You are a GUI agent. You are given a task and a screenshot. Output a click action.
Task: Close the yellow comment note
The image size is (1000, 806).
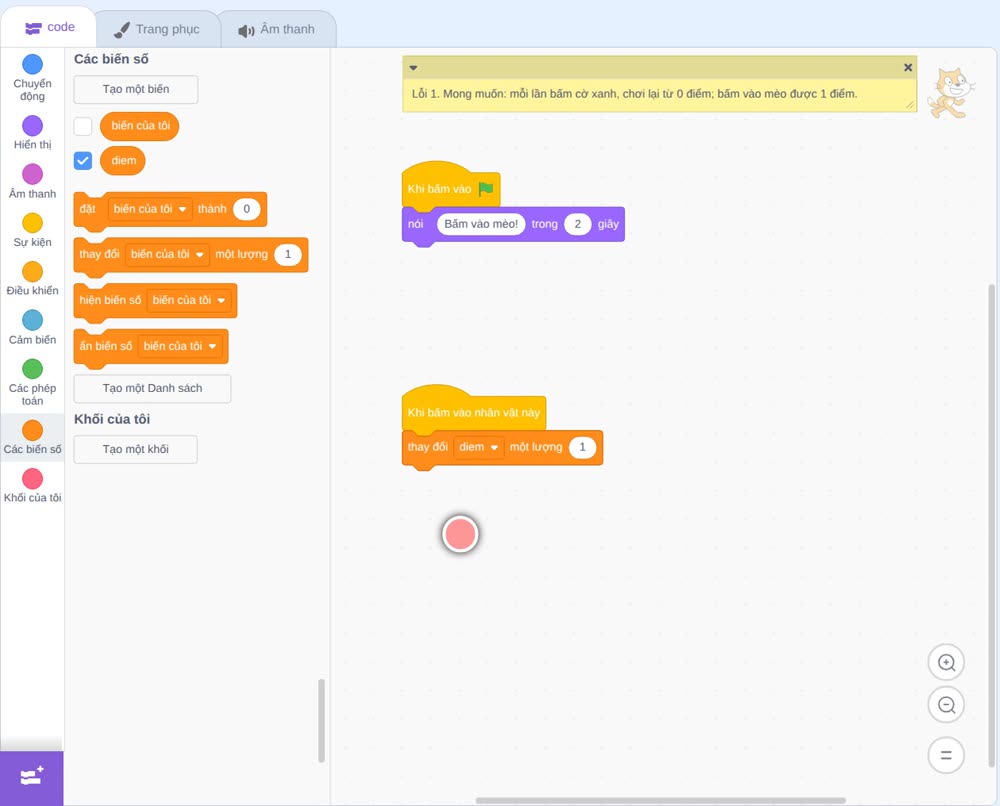coord(908,68)
